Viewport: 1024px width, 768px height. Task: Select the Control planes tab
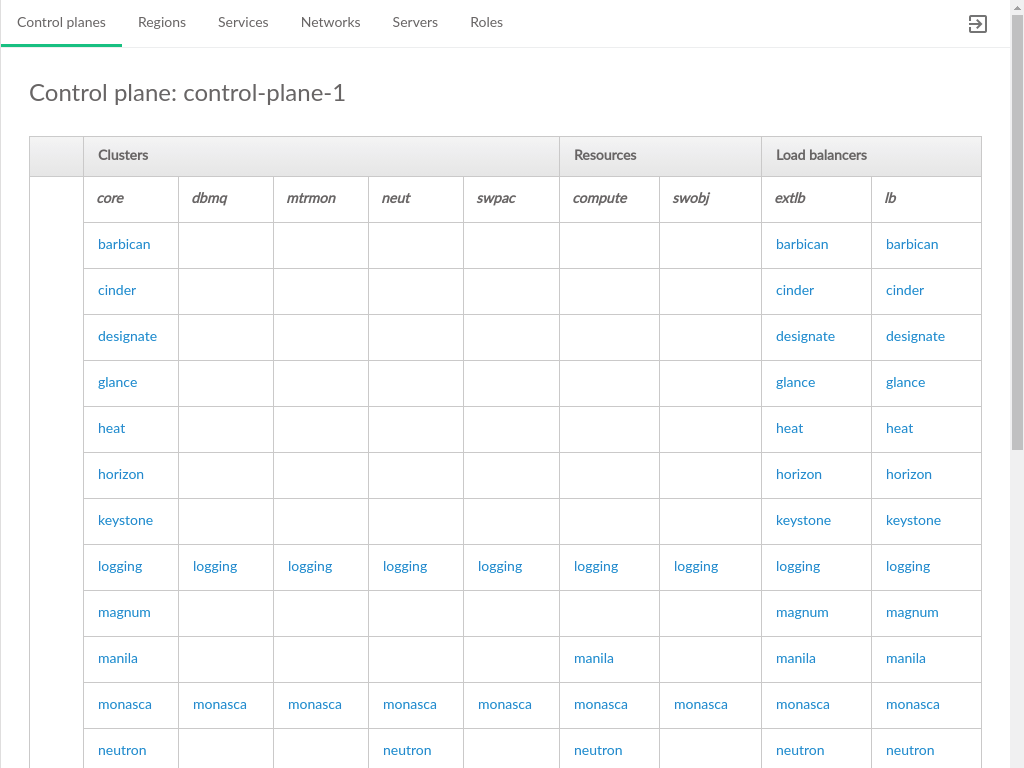point(61,22)
